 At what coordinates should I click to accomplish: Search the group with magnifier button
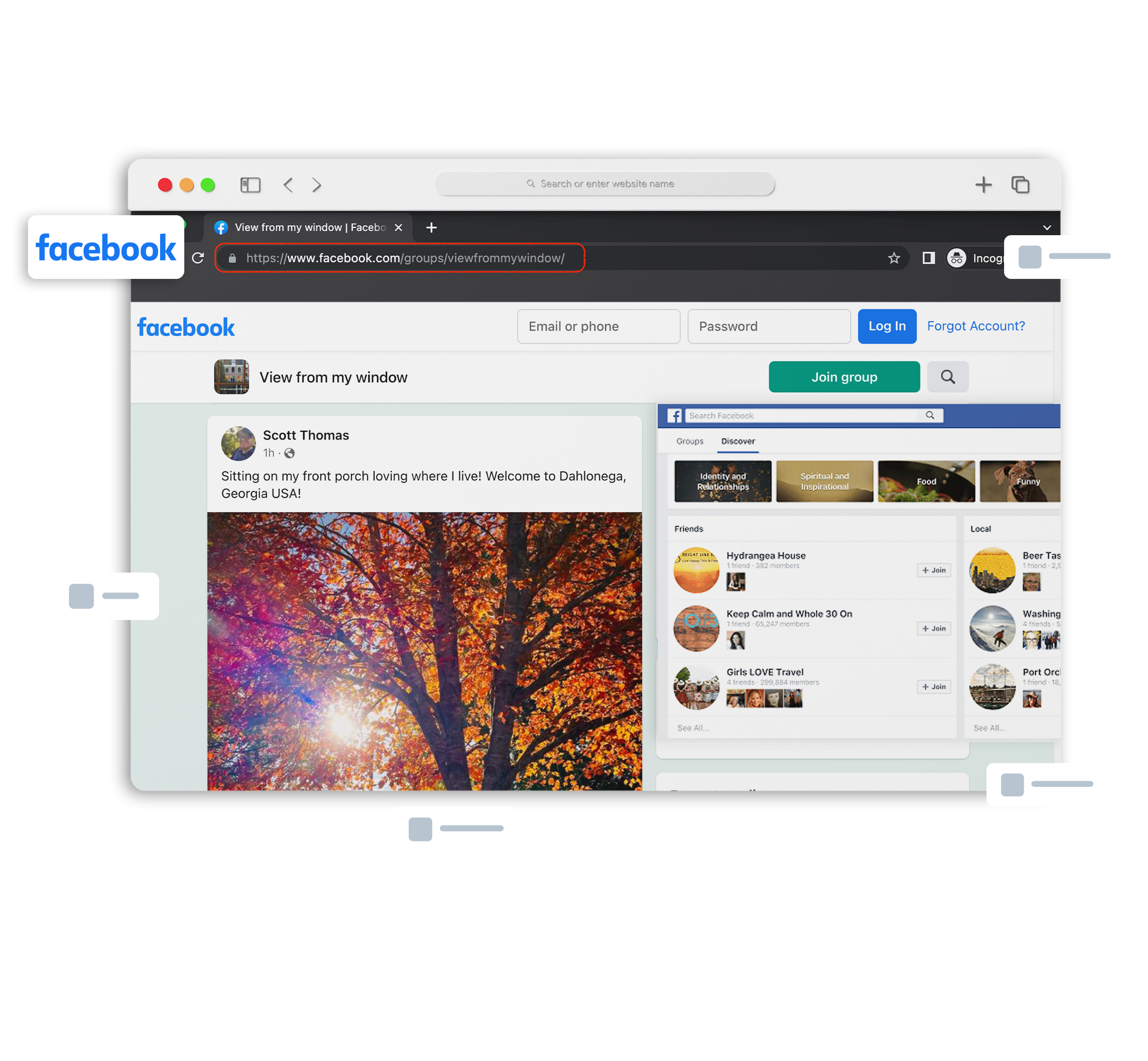tap(948, 377)
